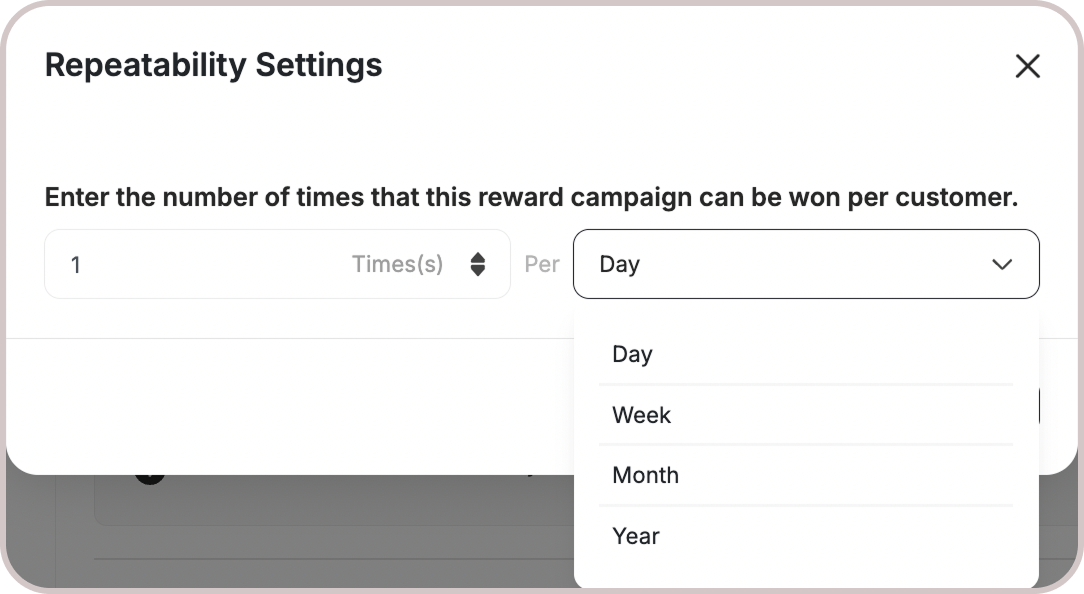Click blank space below the Year option
Screen dimensions: 1084x594
(x=805, y=573)
